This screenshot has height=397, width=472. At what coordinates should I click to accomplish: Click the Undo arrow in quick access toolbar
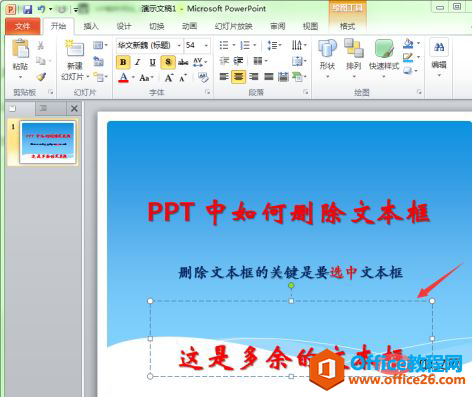click(41, 9)
